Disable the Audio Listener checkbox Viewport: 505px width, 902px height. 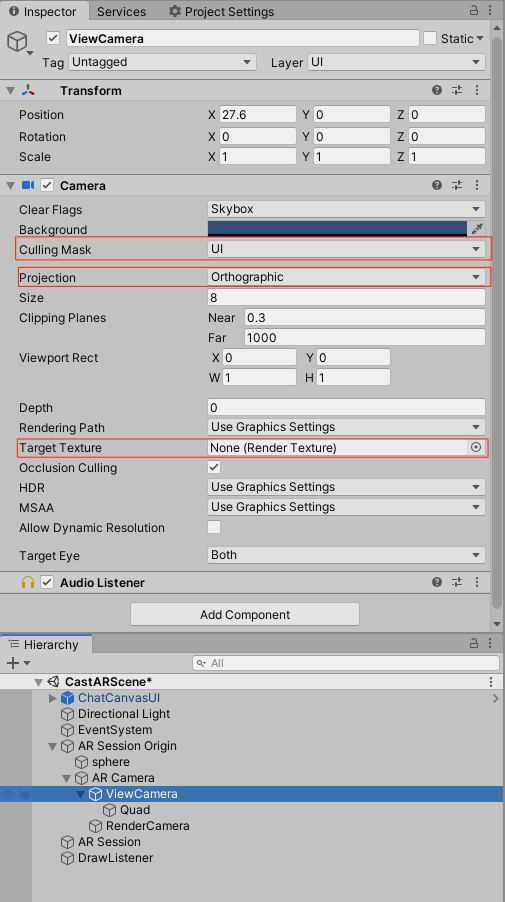click(47, 582)
